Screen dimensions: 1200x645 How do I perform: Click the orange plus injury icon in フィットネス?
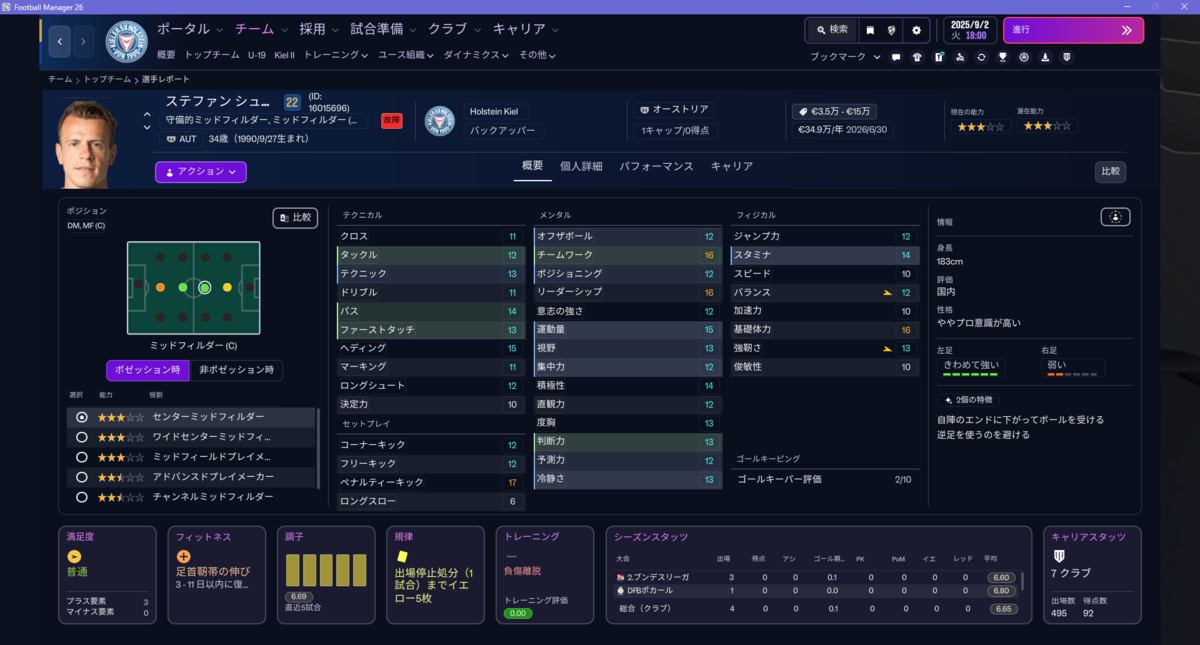(183, 556)
